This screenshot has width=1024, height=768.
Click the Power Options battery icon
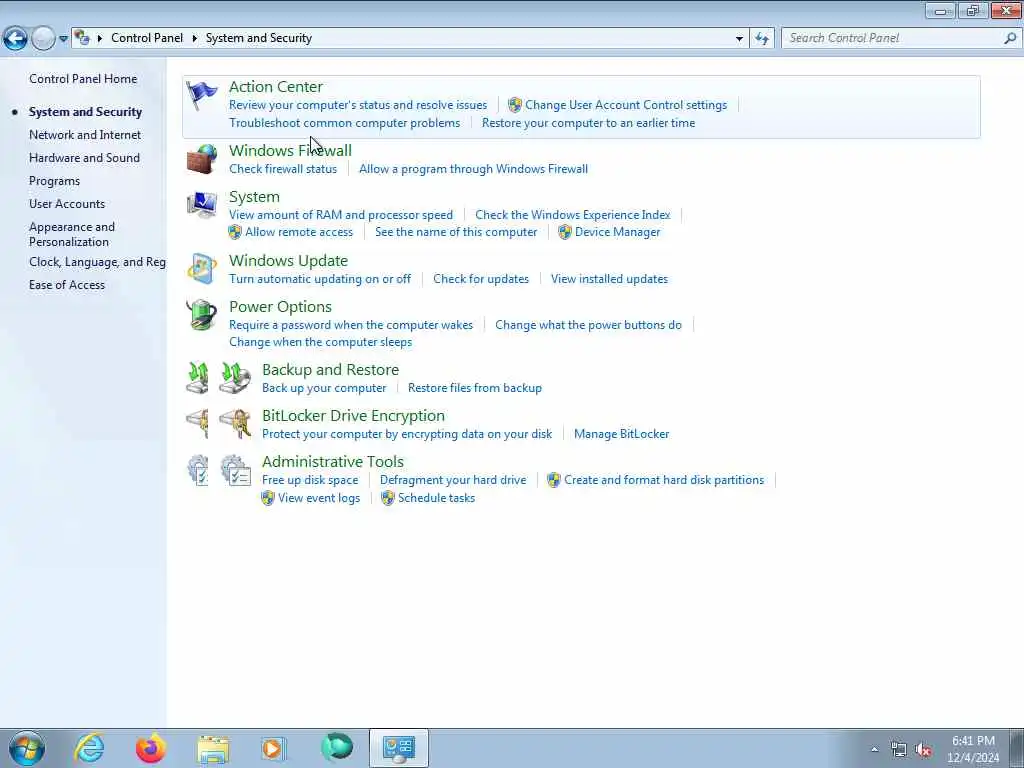[202, 315]
